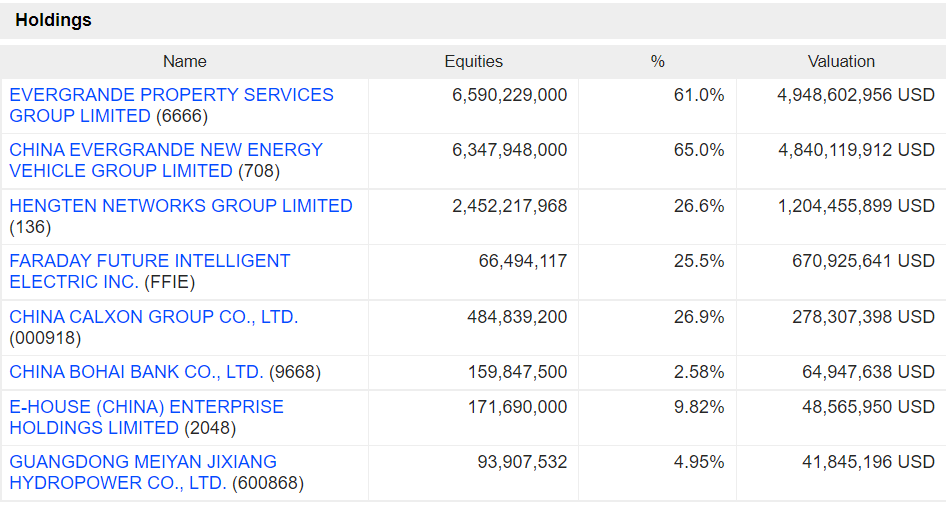
Task: Click ticker code (6666)
Action: (x=182, y=116)
